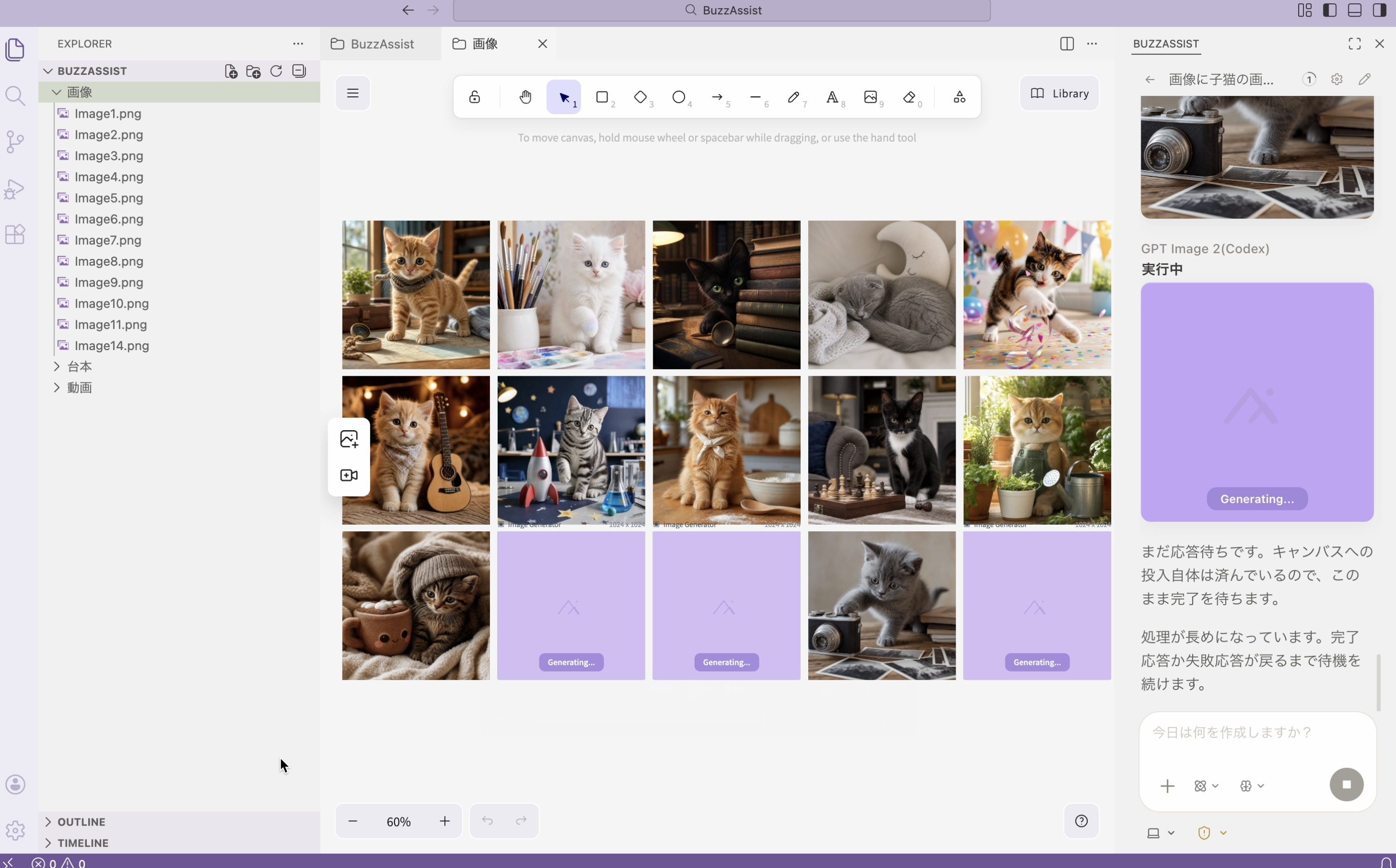This screenshot has height=868, width=1396.
Task: Go back in chat history
Action: coord(1150,79)
